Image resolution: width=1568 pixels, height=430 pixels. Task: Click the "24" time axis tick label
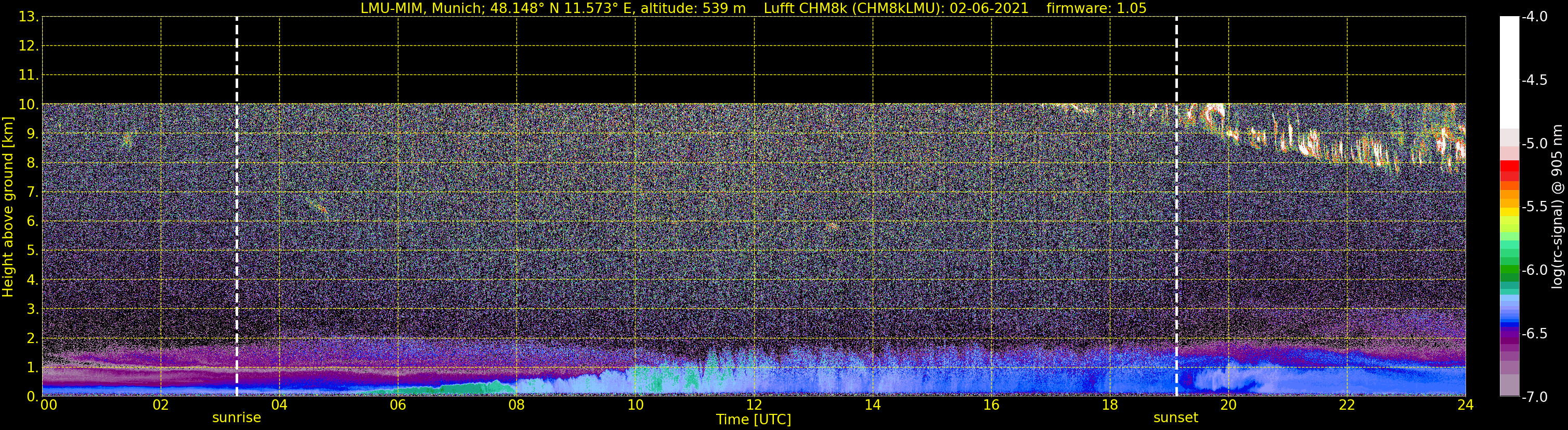[x=1466, y=405]
